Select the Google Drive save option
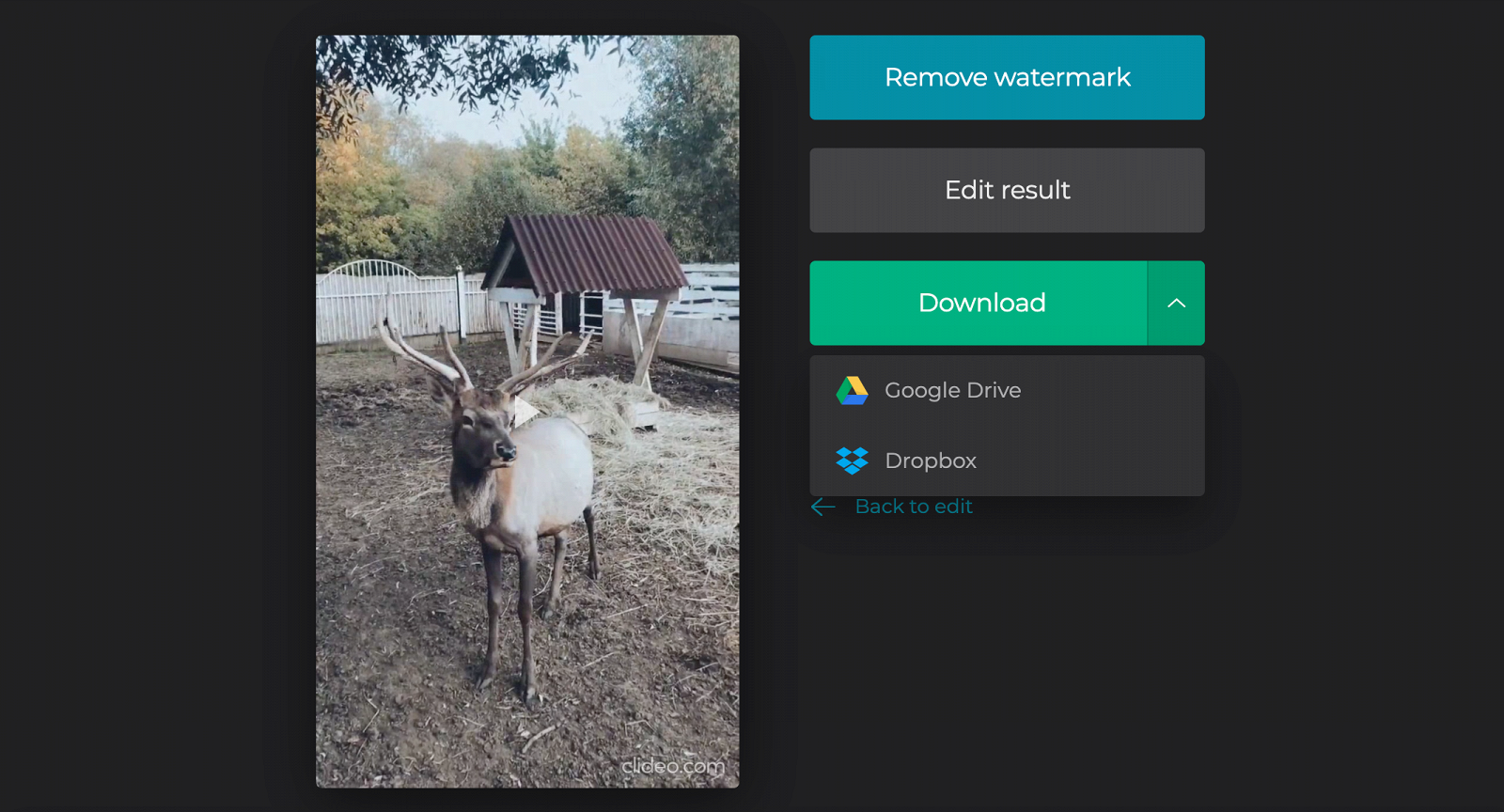 (952, 390)
